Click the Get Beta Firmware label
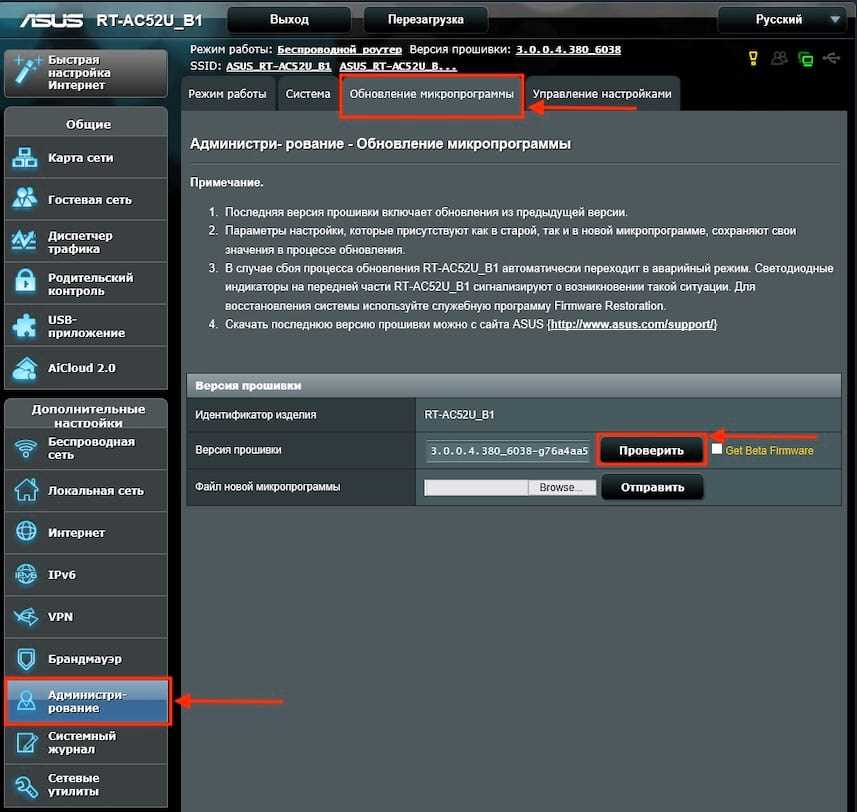Screen dimensions: 857x812 pyautogui.click(x=769, y=450)
